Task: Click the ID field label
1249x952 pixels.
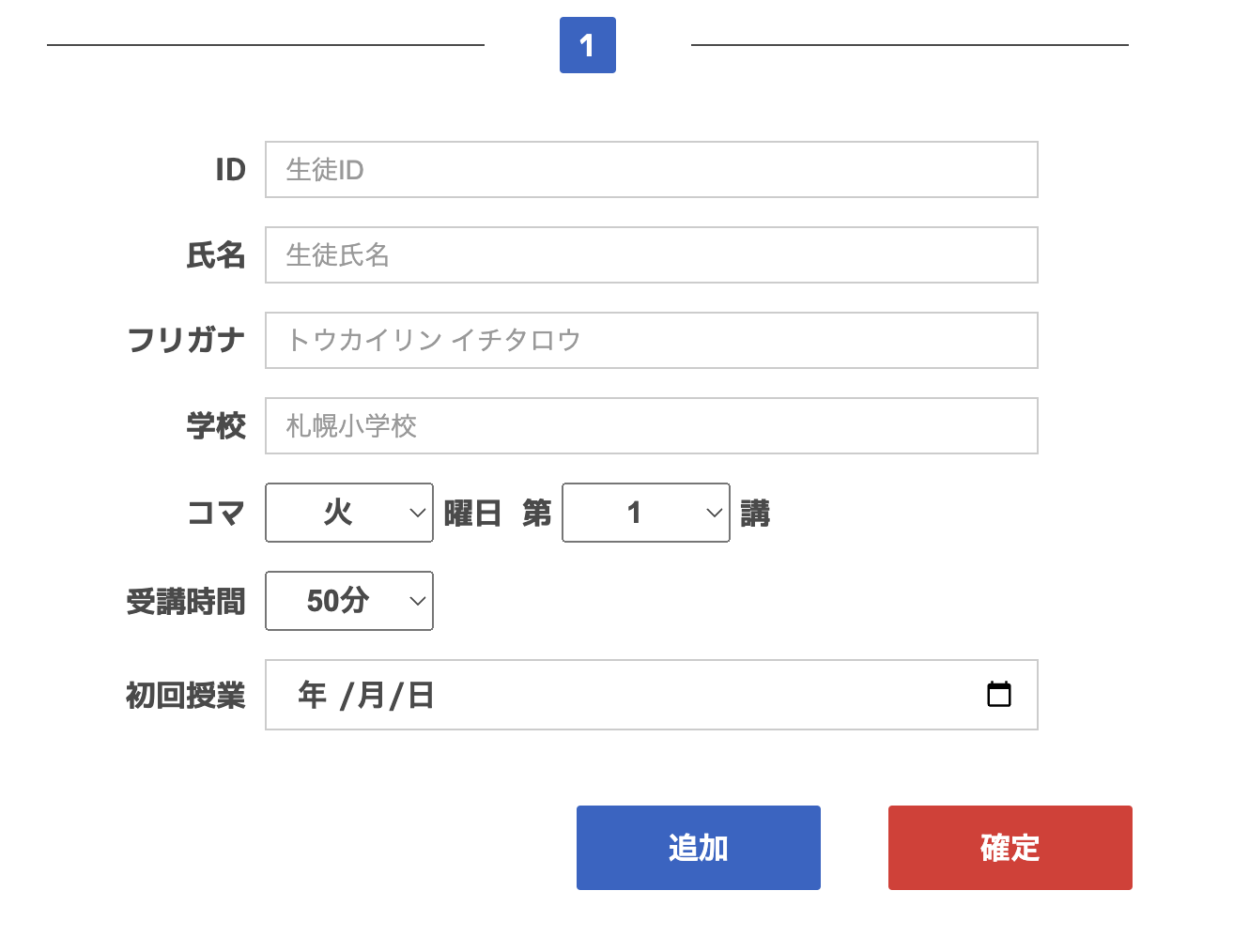Action: point(228,170)
